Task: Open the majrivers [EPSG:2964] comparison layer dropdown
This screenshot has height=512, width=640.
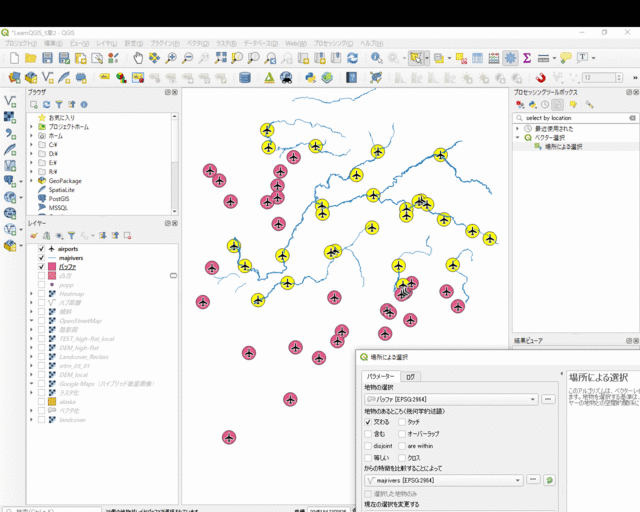Action: click(444, 480)
